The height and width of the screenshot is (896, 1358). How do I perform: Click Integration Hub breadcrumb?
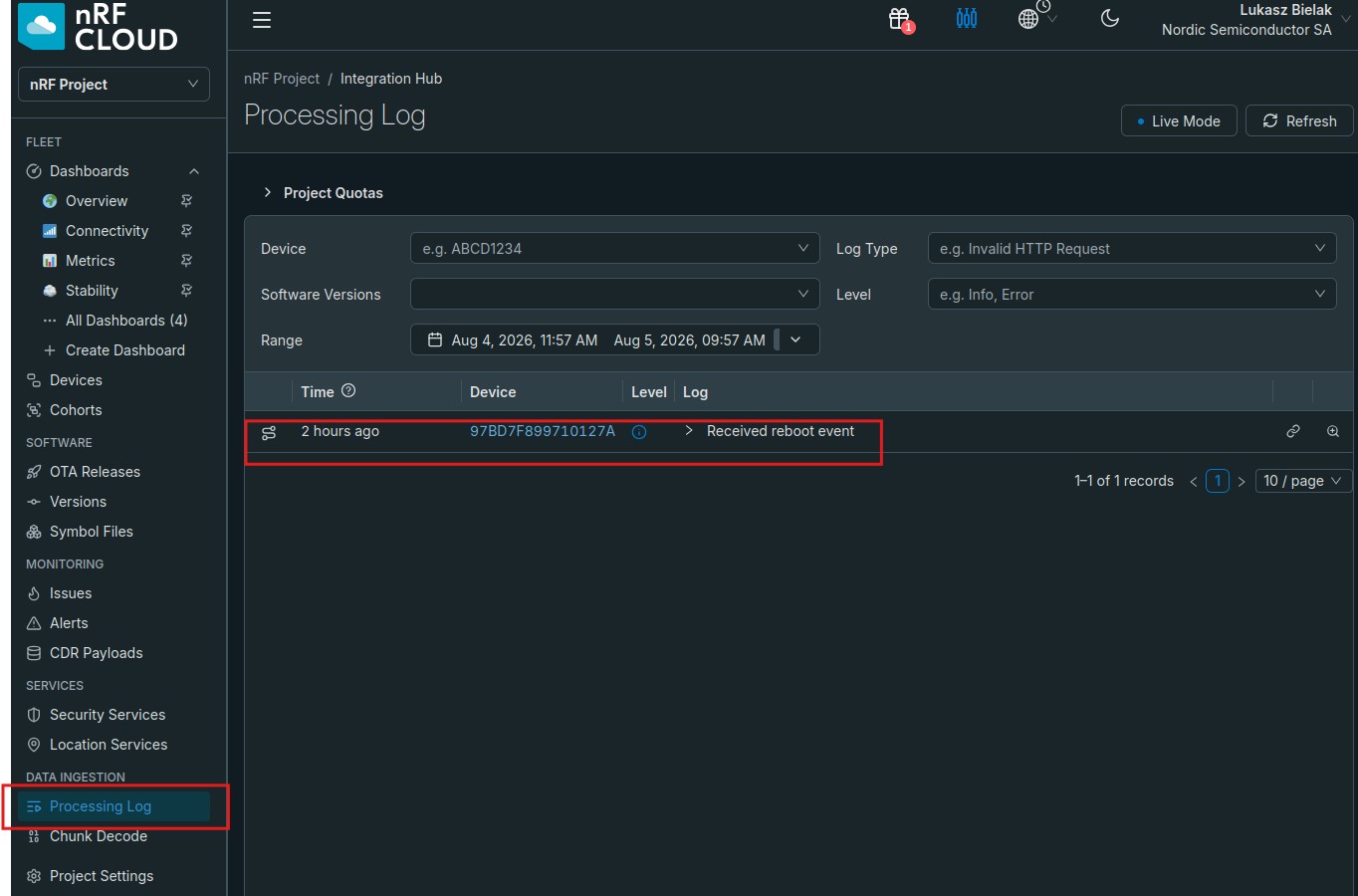click(x=391, y=79)
